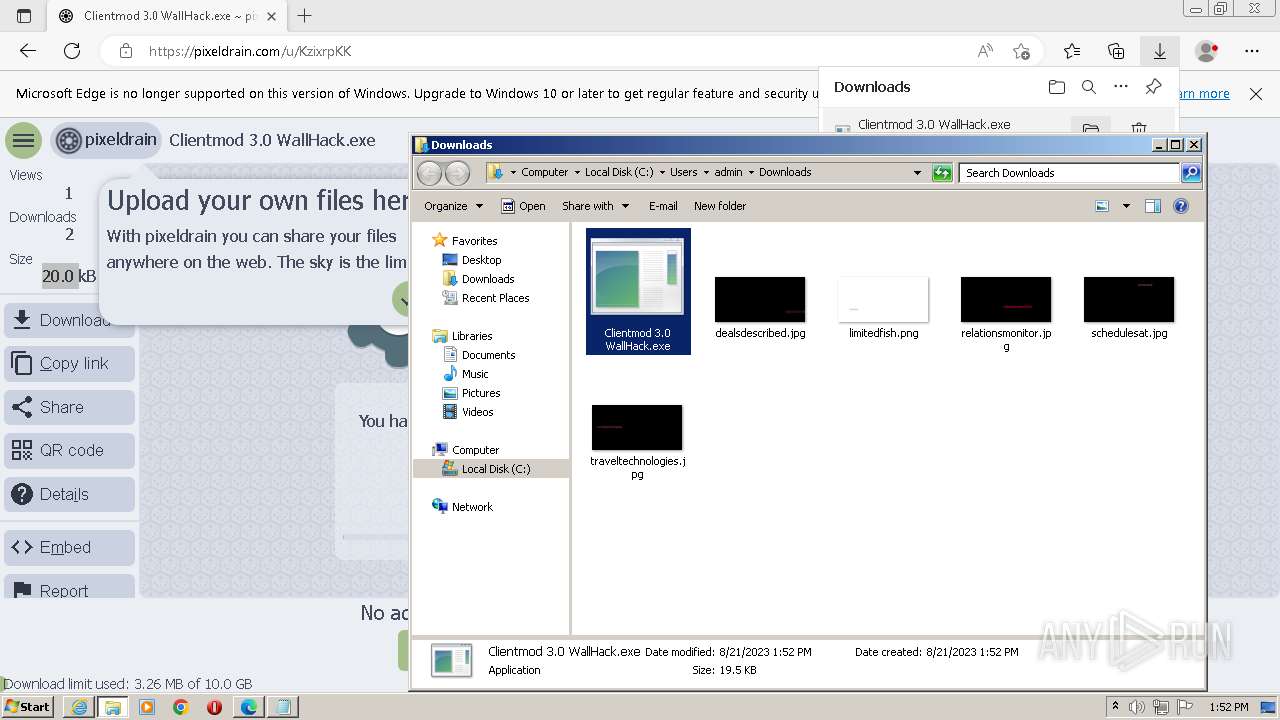Viewport: 1280px width, 720px height.
Task: Open Edge profile avatar
Action: pos(1207,51)
